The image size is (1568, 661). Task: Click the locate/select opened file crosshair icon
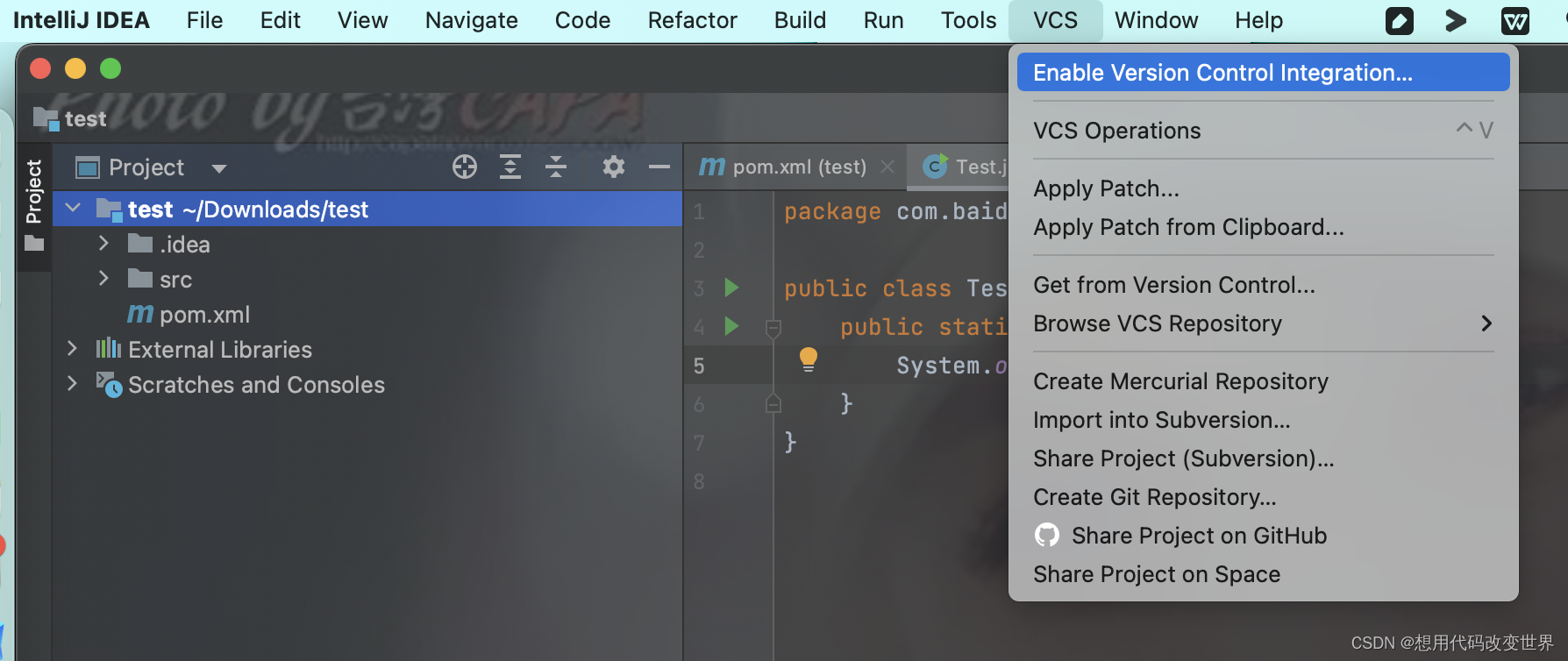point(465,167)
